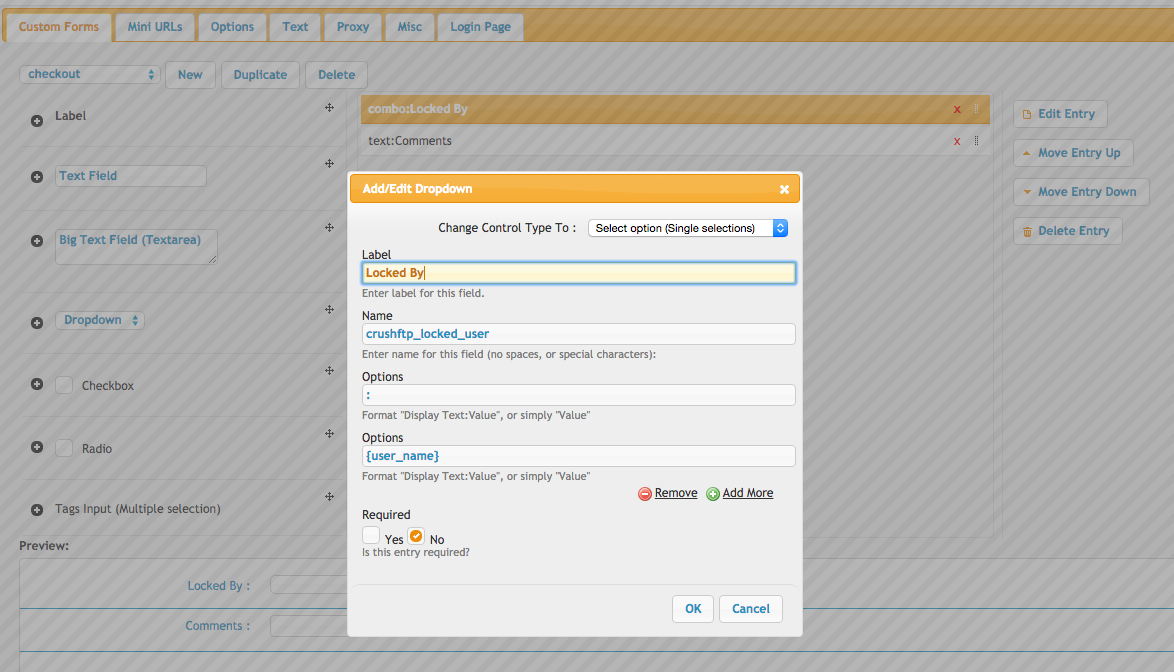Click the New form button
1174x672 pixels.
pos(190,75)
